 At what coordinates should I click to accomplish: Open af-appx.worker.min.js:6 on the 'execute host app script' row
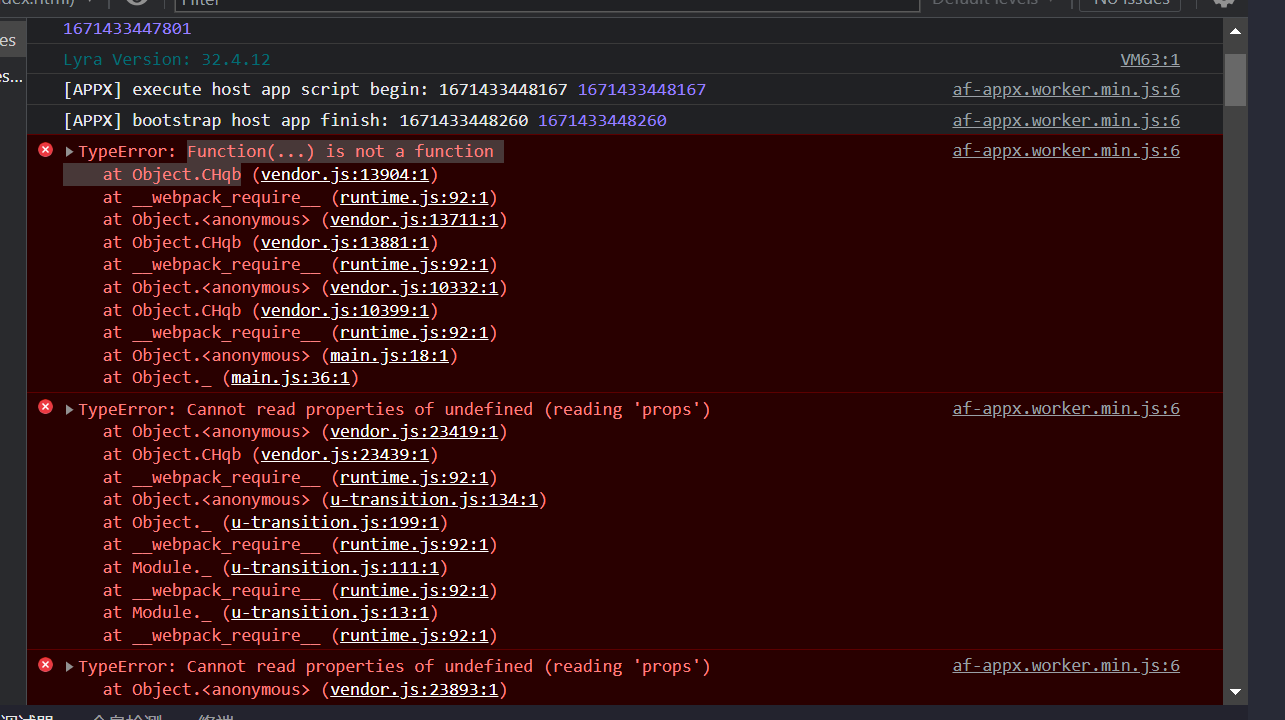[x=1066, y=90]
